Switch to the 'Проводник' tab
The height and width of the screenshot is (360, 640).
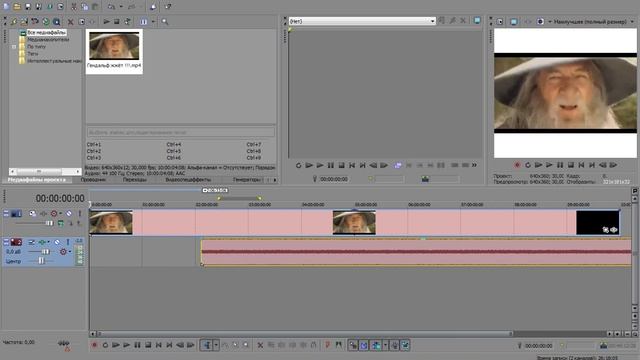93,180
